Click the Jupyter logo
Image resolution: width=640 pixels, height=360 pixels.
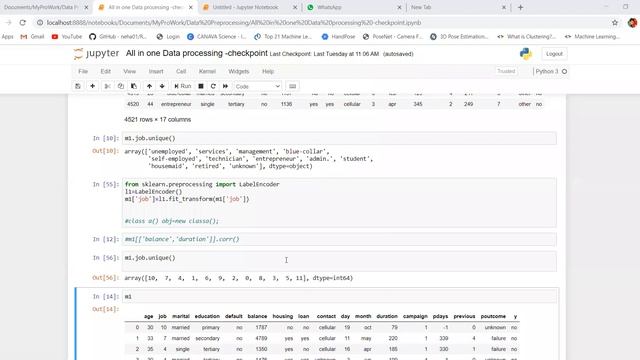tap(96, 53)
